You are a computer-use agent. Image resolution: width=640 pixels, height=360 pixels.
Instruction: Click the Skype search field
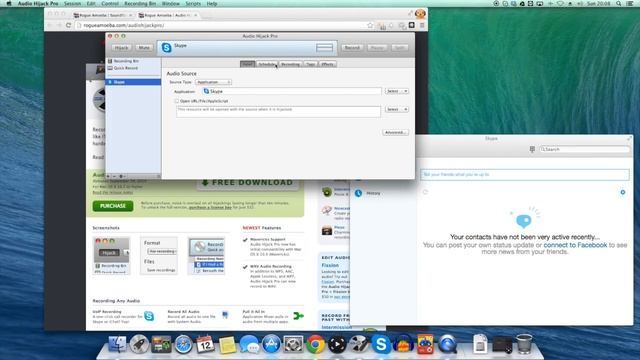[584, 149]
